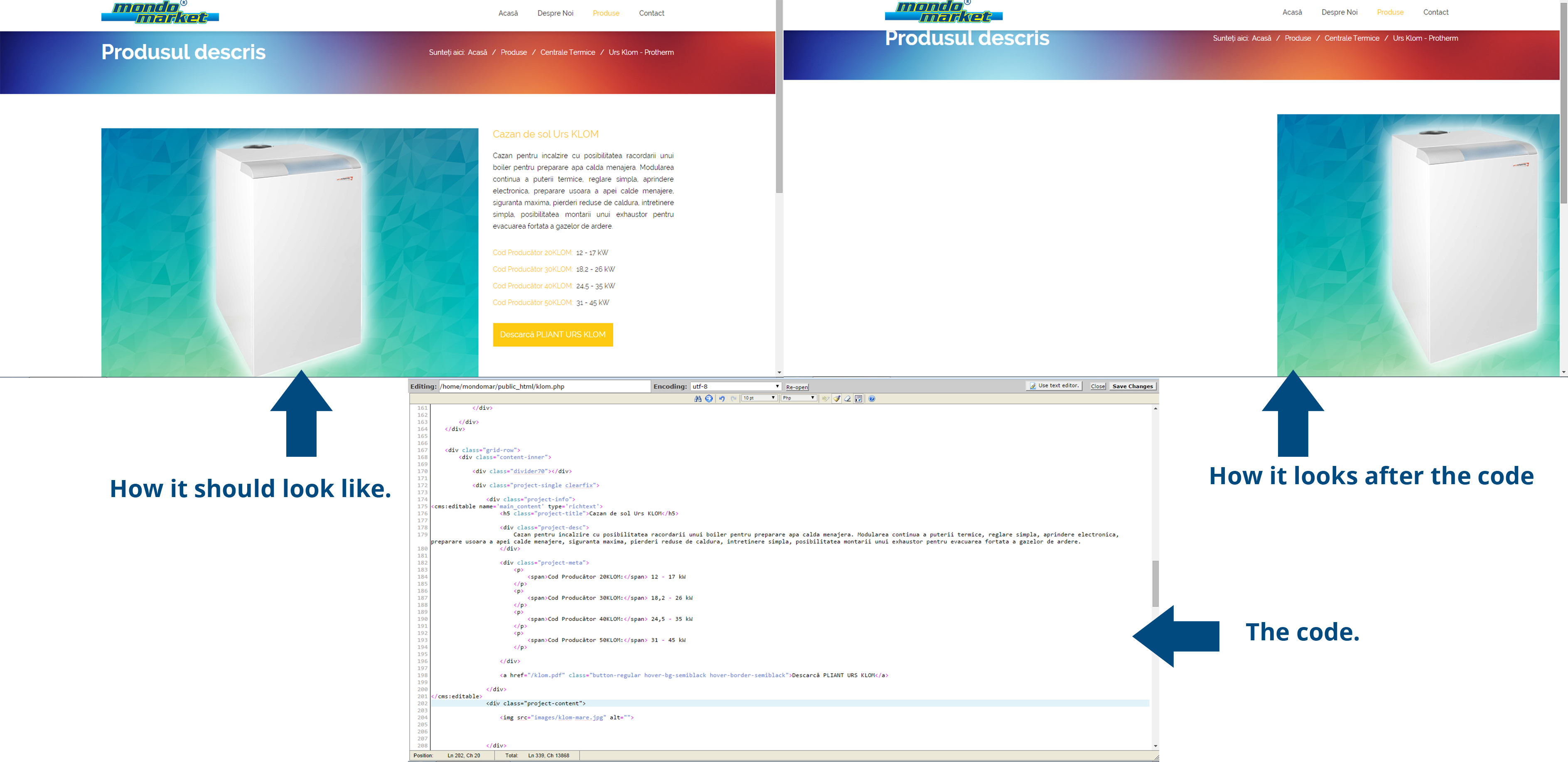Click the Save Changes button

[1132, 386]
